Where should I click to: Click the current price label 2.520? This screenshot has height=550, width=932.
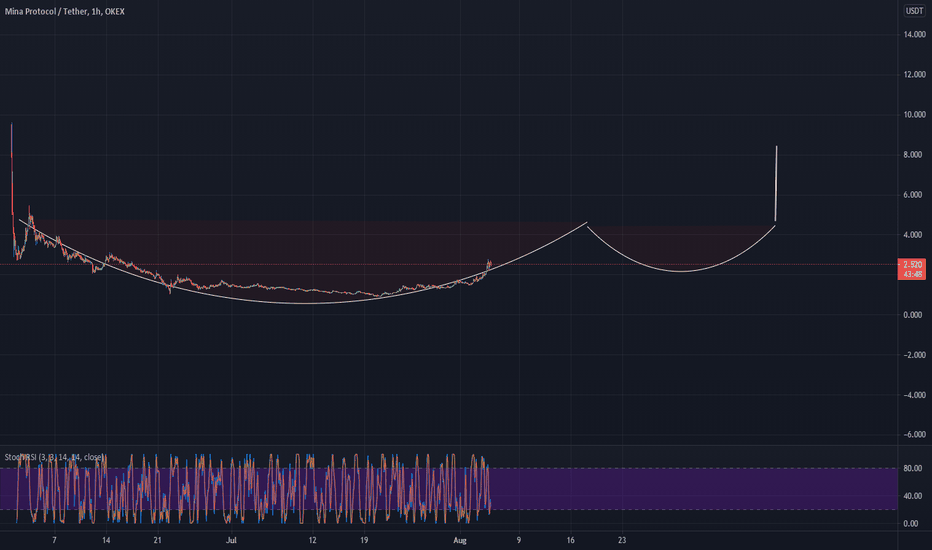point(912,265)
